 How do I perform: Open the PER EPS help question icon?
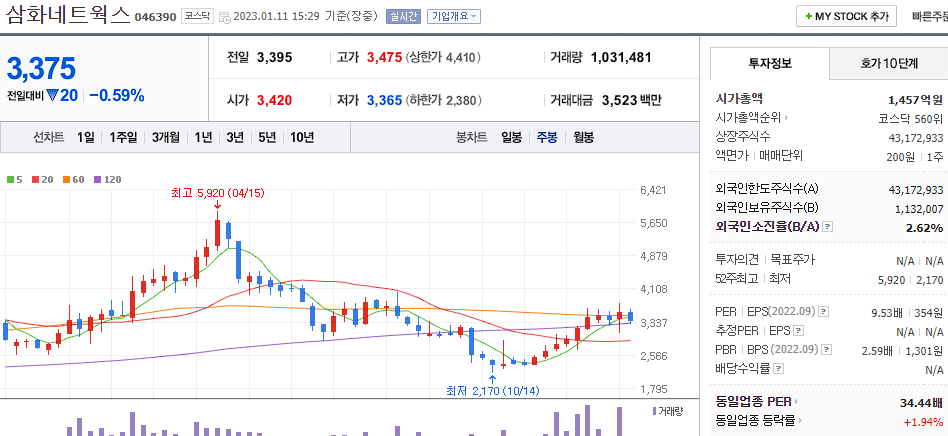point(823,311)
